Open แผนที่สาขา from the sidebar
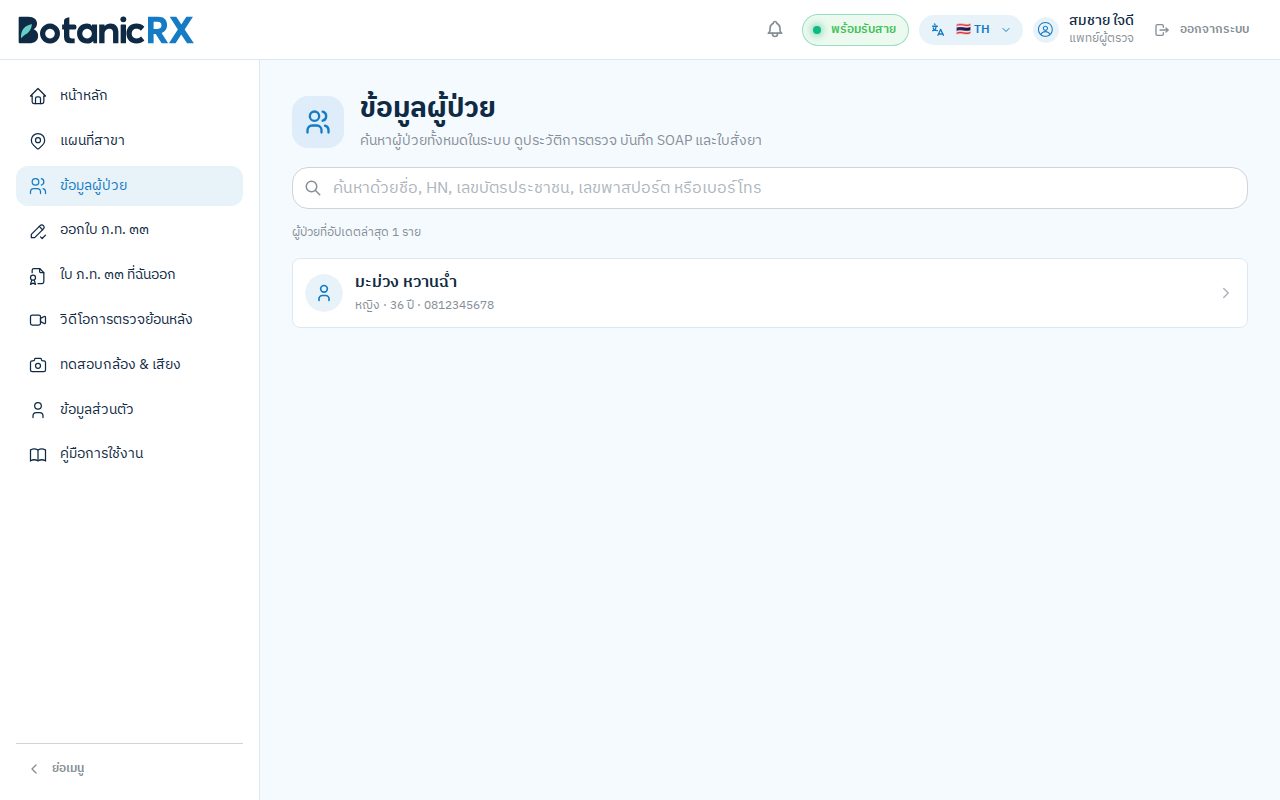The image size is (1280, 800). tap(129, 141)
